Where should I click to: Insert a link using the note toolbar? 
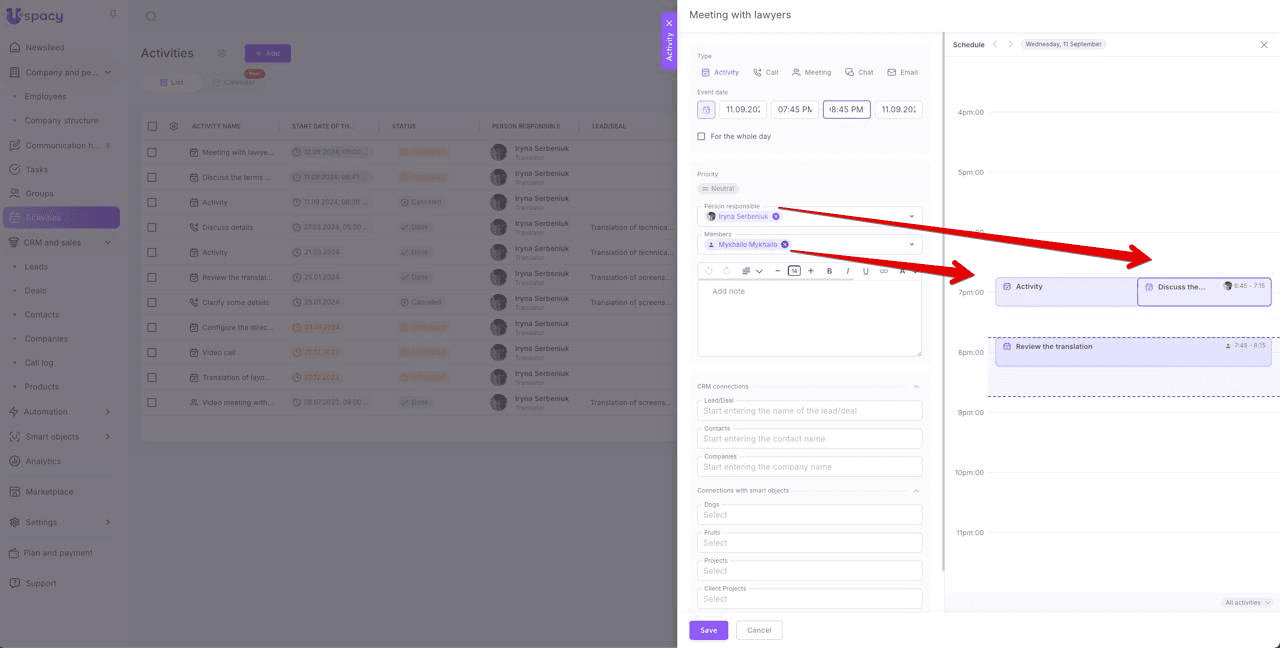pyautogui.click(x=883, y=271)
